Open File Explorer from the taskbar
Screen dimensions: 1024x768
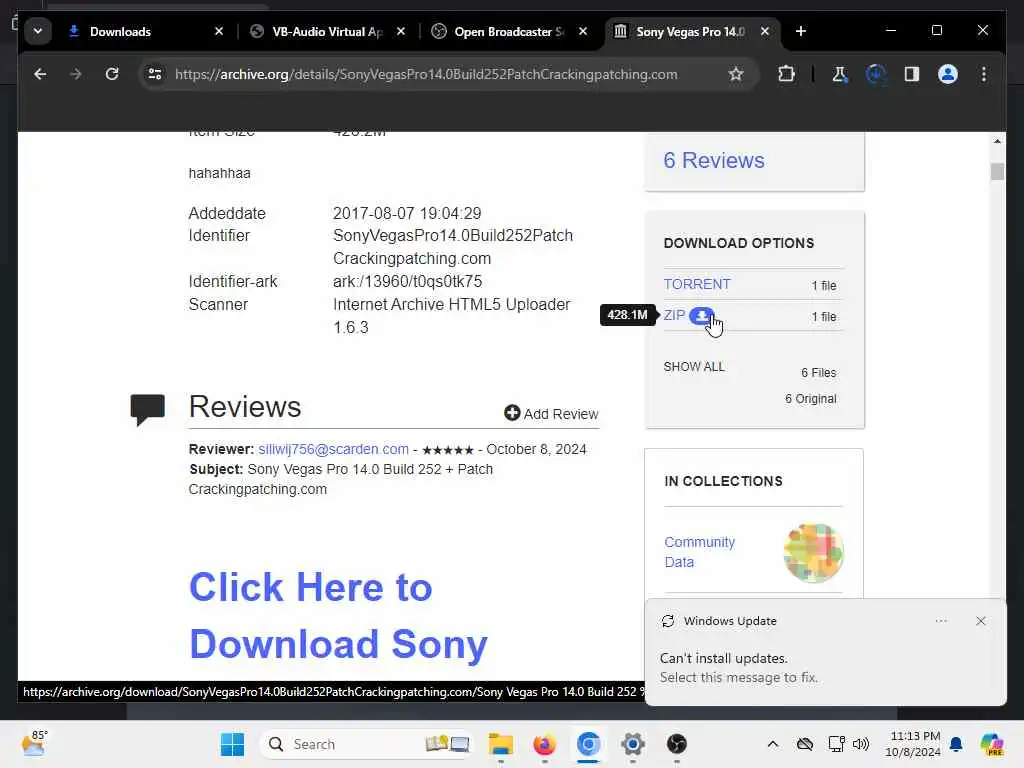coord(501,744)
